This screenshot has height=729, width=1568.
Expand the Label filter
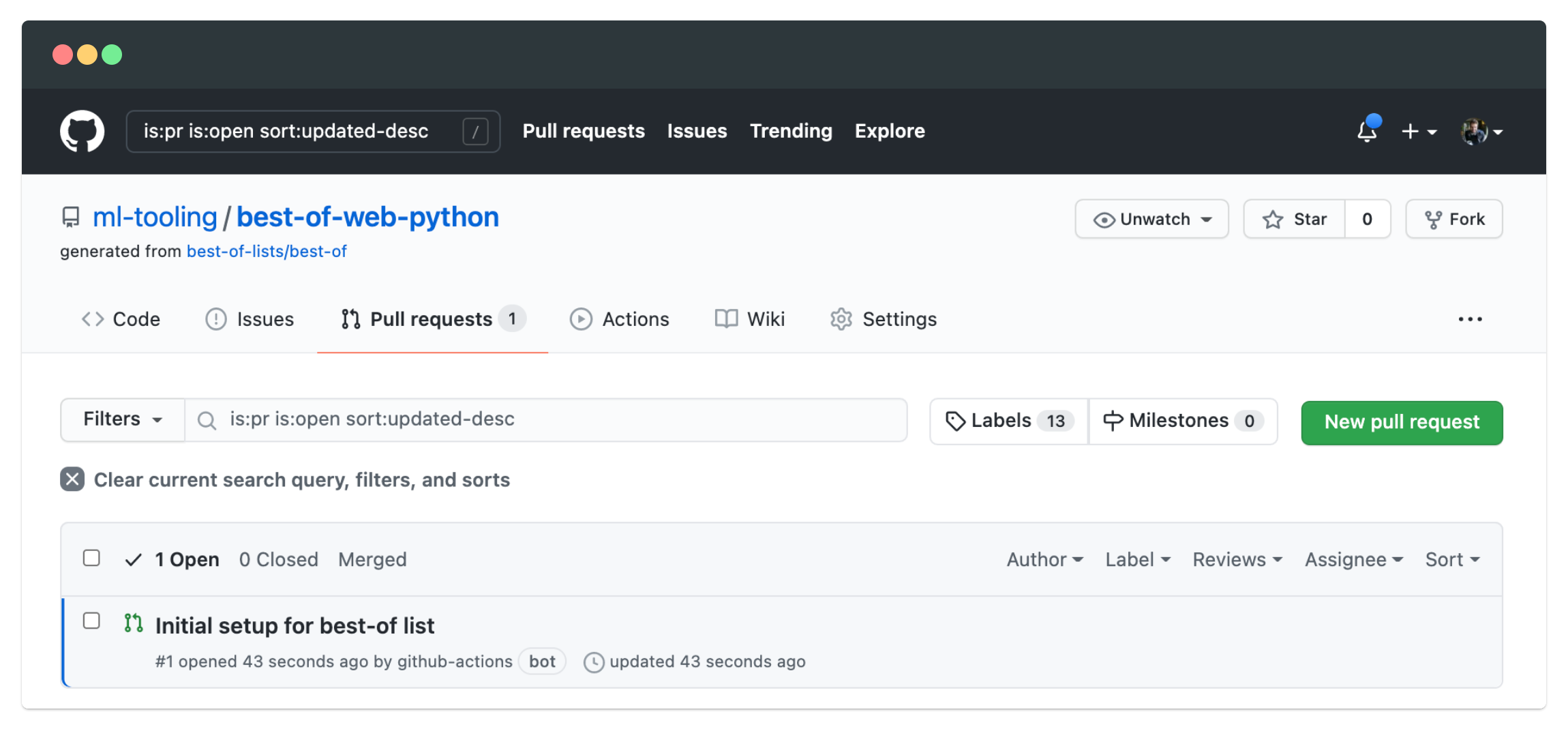point(1138,559)
